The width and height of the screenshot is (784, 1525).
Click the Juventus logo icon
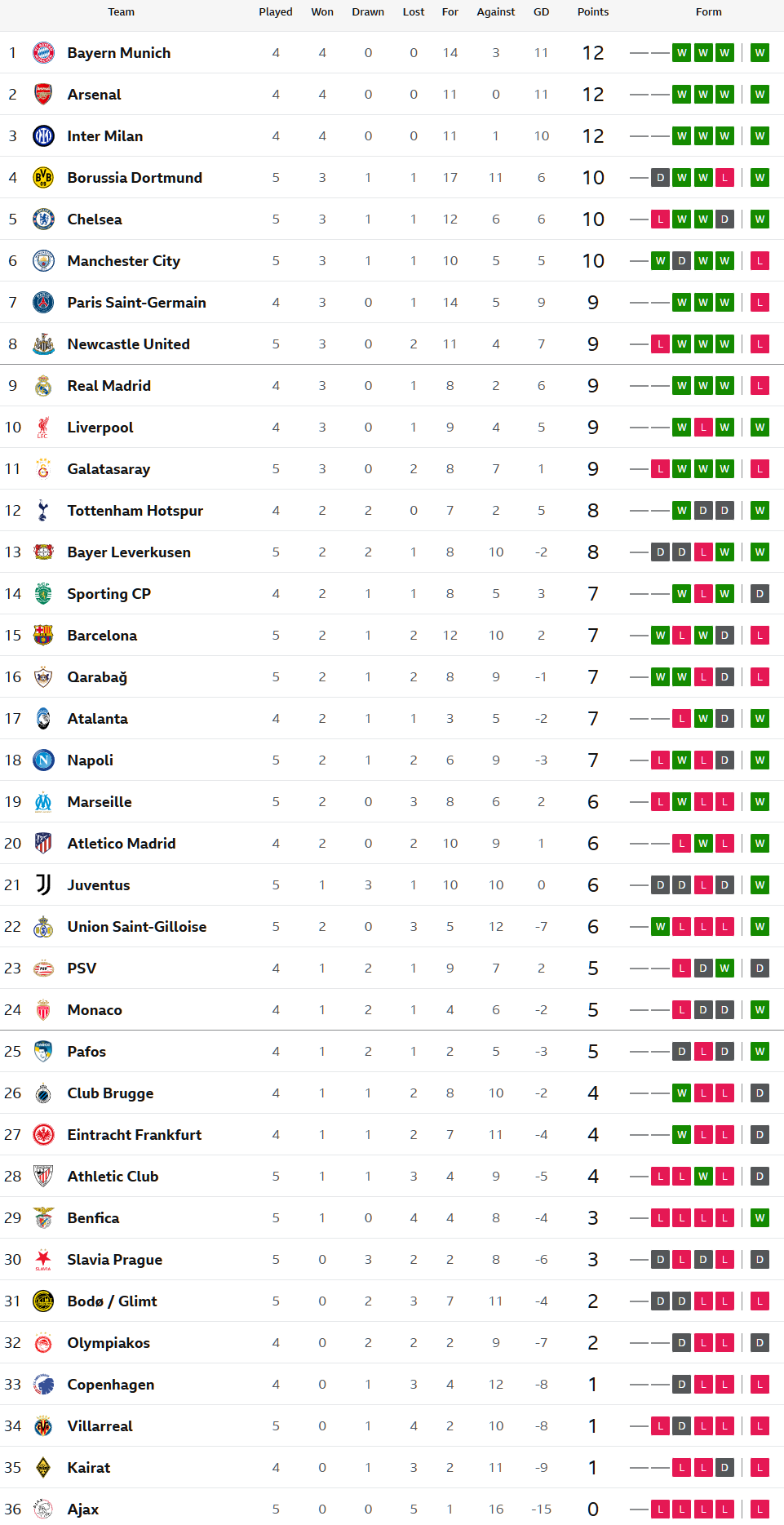[43, 885]
